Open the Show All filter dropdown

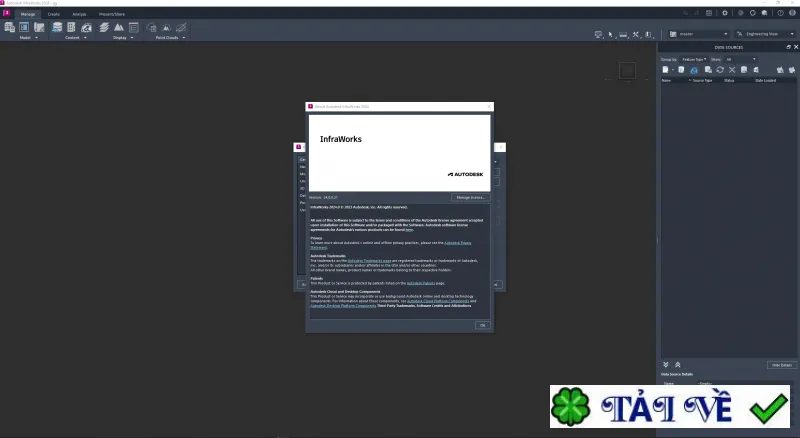click(x=741, y=59)
